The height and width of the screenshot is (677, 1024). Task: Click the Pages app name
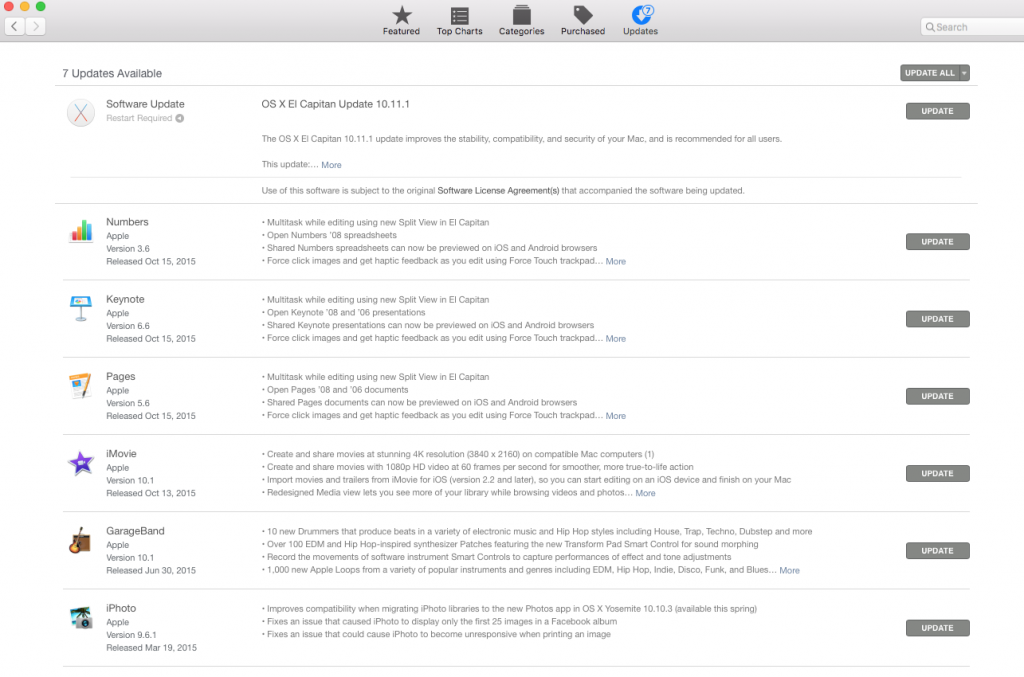pos(121,377)
